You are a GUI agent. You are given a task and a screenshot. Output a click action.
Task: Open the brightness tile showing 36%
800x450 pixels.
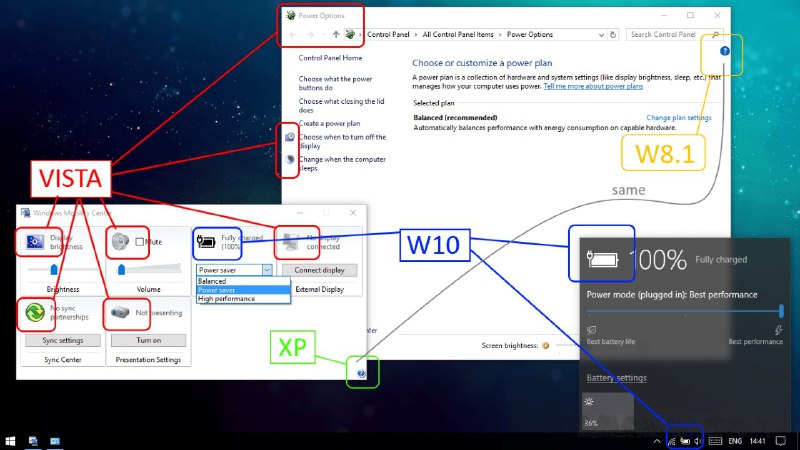pyautogui.click(x=608, y=412)
